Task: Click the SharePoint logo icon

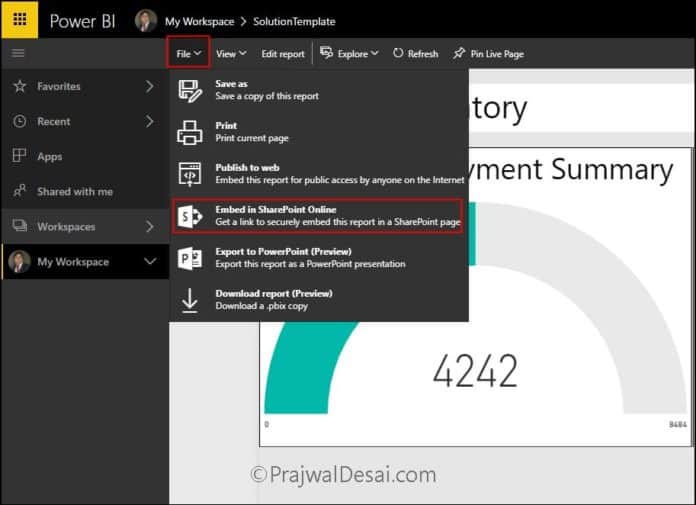Action: tap(190, 216)
